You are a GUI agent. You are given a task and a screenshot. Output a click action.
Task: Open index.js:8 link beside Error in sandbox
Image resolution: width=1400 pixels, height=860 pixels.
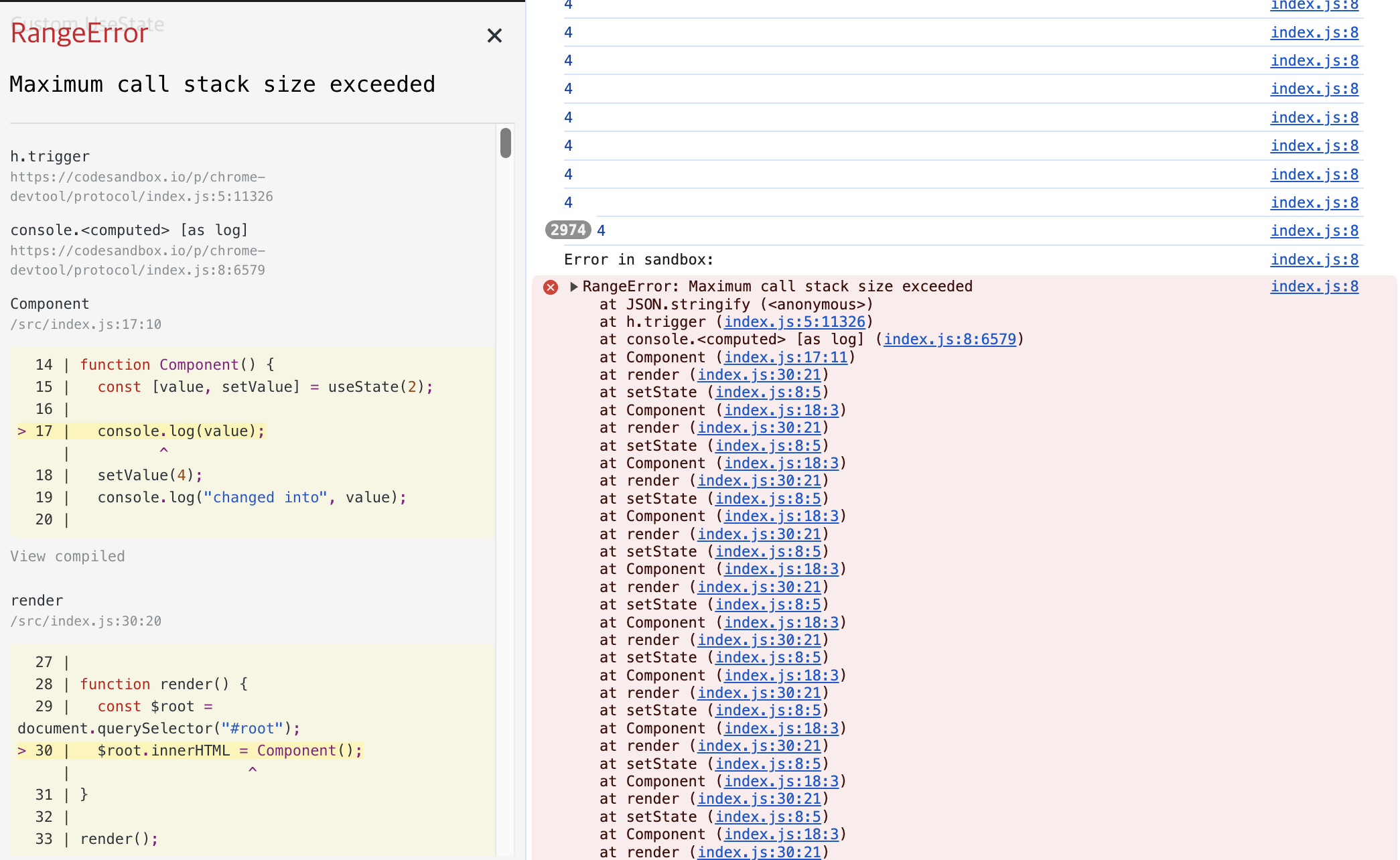(x=1314, y=260)
